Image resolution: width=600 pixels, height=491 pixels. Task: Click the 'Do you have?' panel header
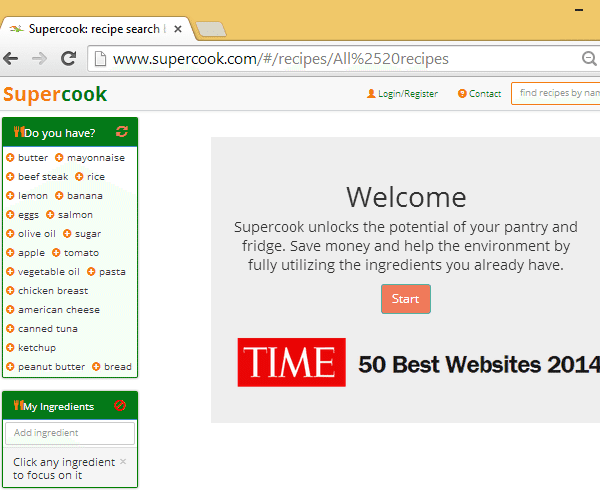click(70, 132)
